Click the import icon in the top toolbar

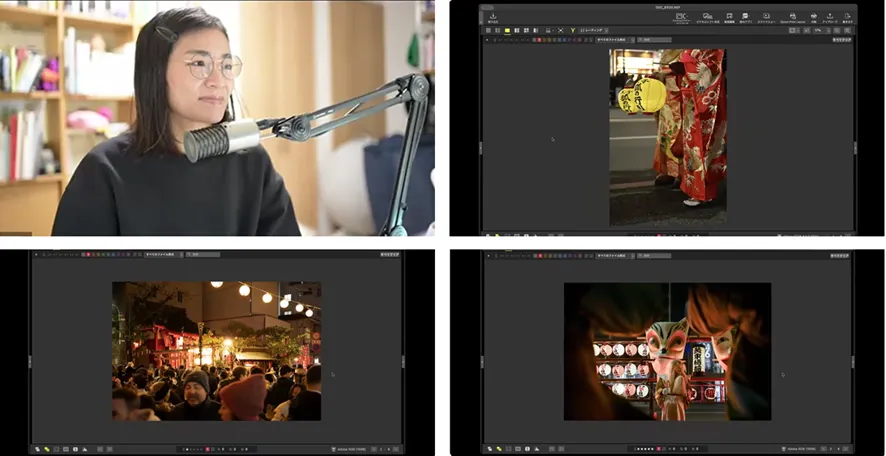[x=493, y=18]
